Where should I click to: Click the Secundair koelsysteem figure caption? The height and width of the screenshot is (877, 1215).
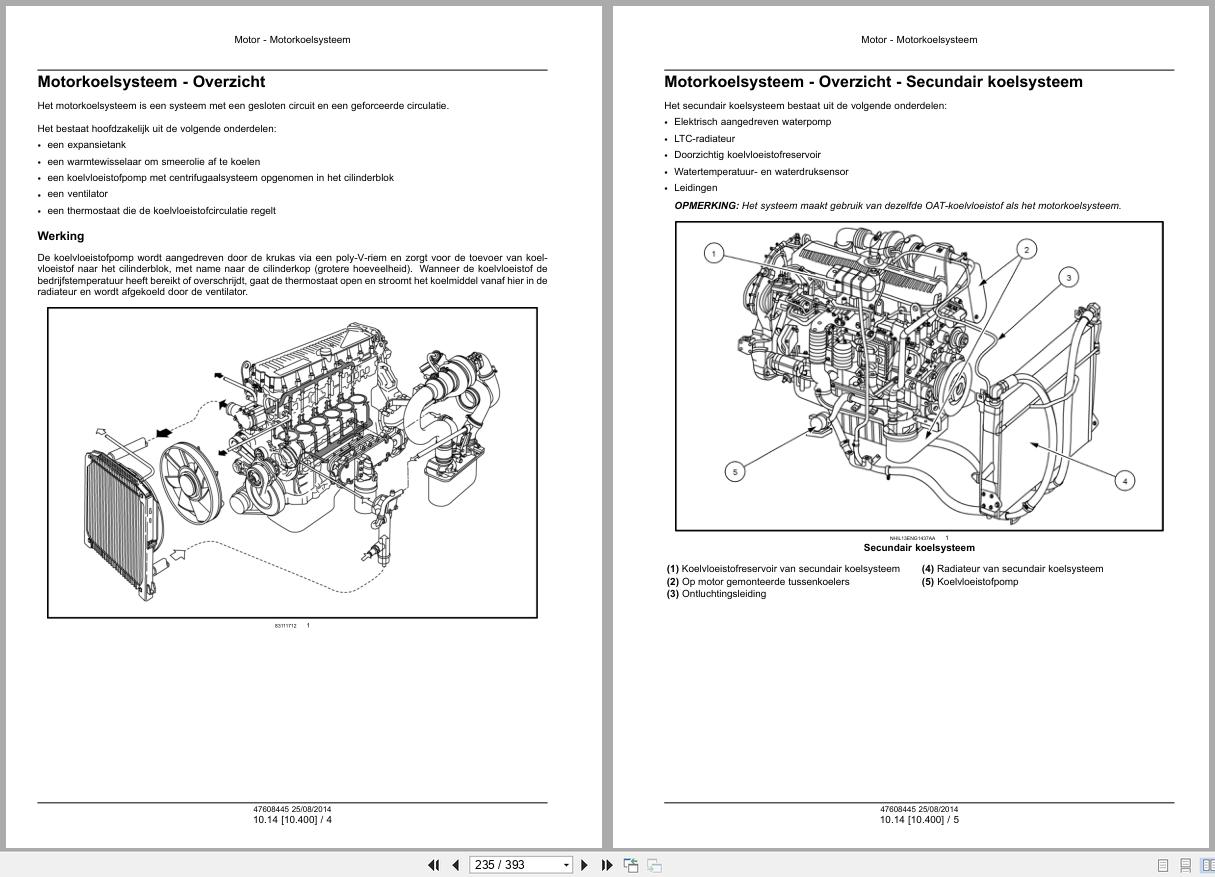point(919,548)
